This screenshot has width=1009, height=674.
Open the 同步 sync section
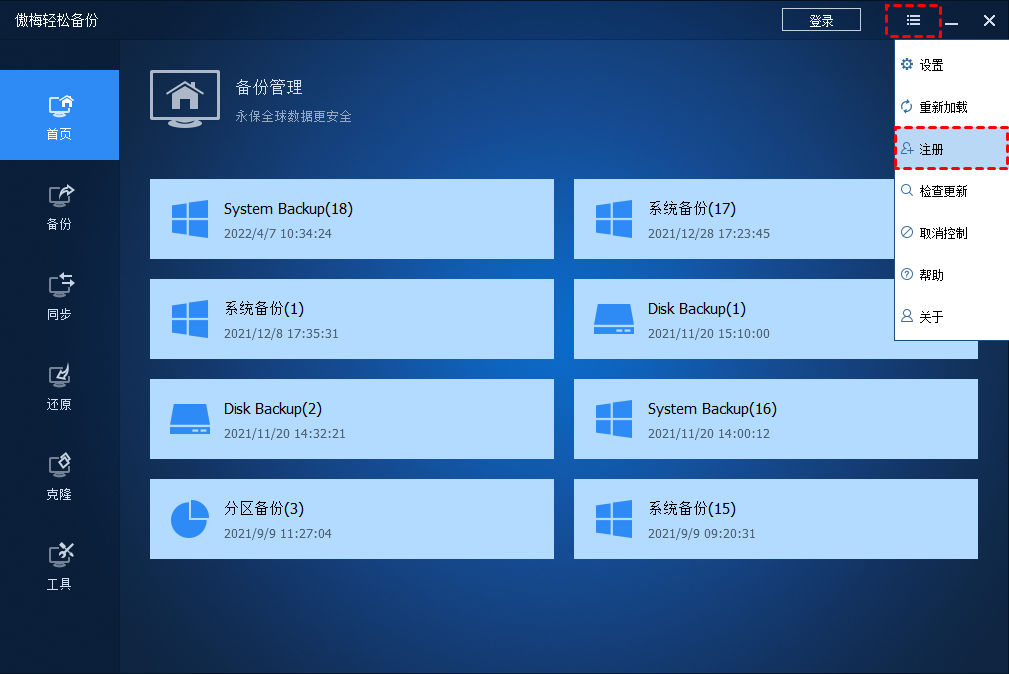click(59, 295)
